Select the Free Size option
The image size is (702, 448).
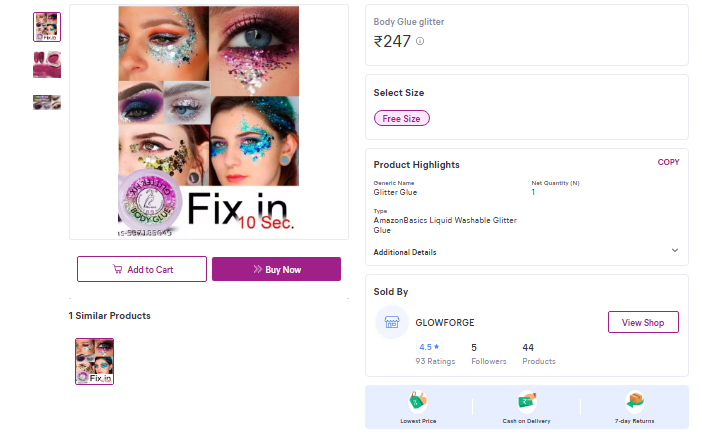coord(401,118)
